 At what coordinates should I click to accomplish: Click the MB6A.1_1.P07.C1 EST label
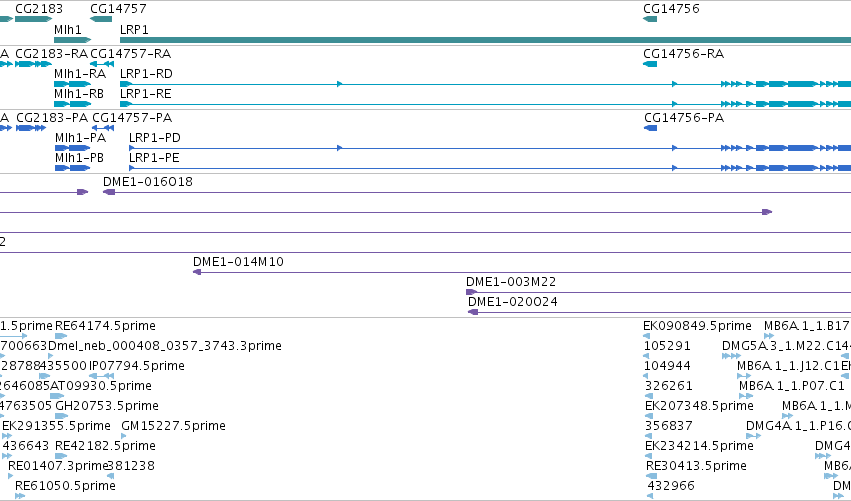point(792,386)
